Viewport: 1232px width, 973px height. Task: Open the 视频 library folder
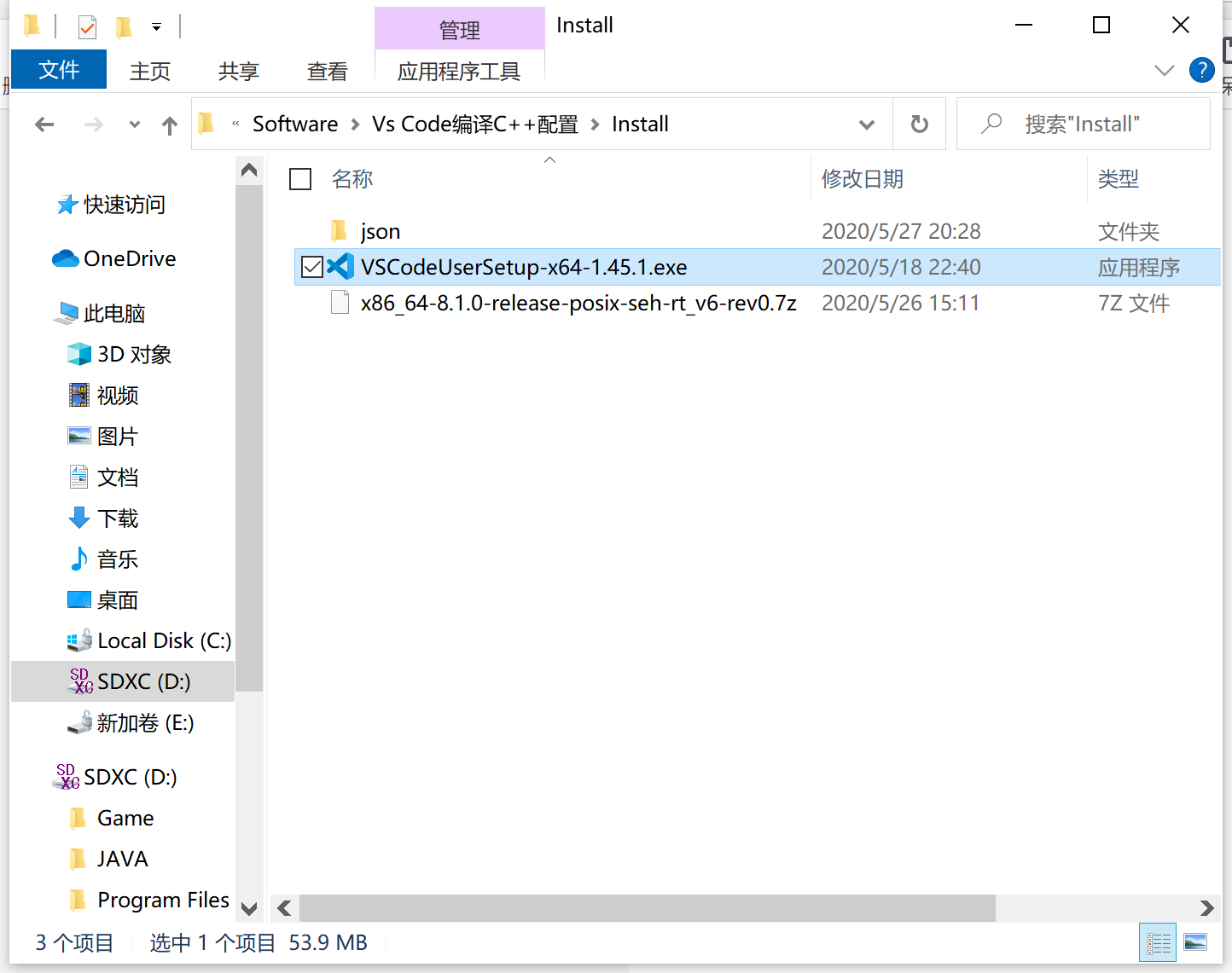118,395
